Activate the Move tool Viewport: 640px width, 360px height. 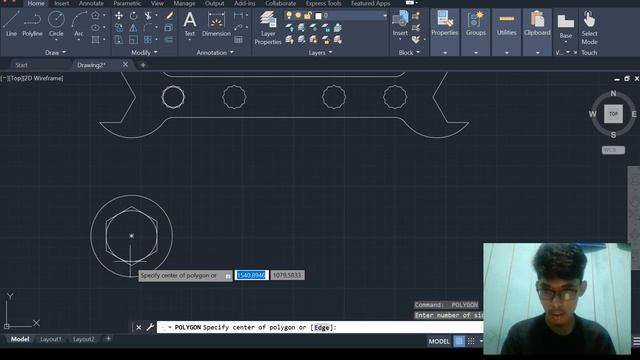[119, 16]
